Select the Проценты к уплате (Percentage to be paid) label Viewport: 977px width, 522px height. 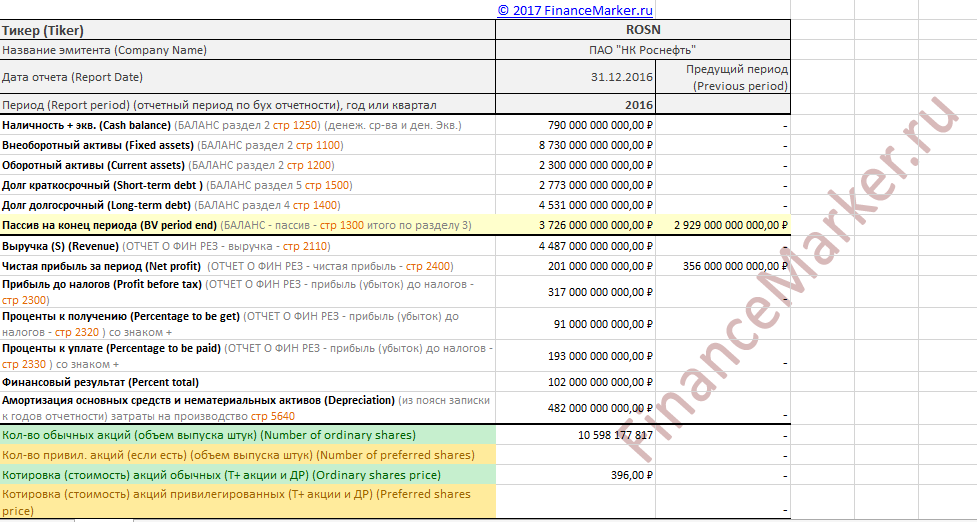(x=248, y=356)
